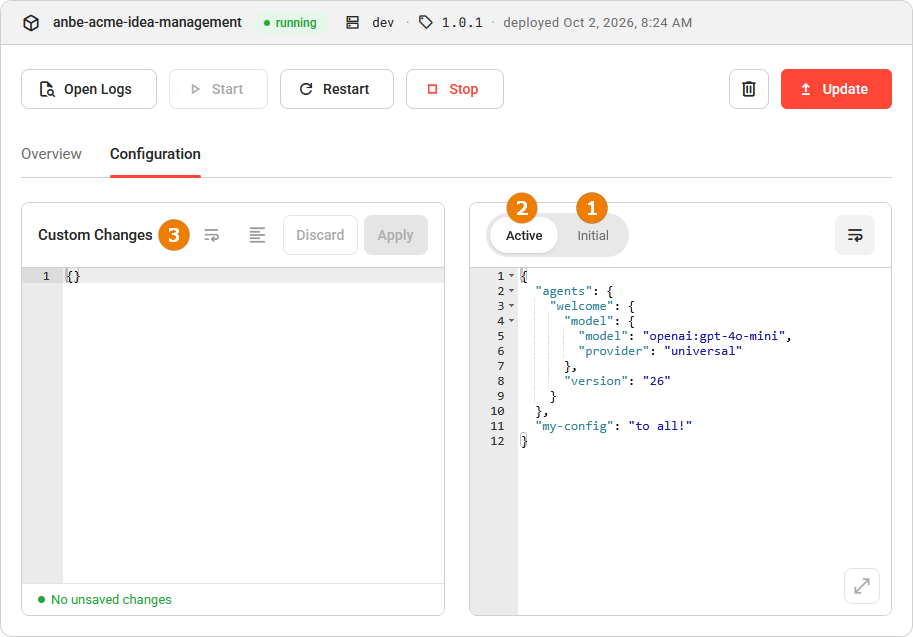Click the "universal" provider value
This screenshot has height=637, width=913.
coord(703,351)
